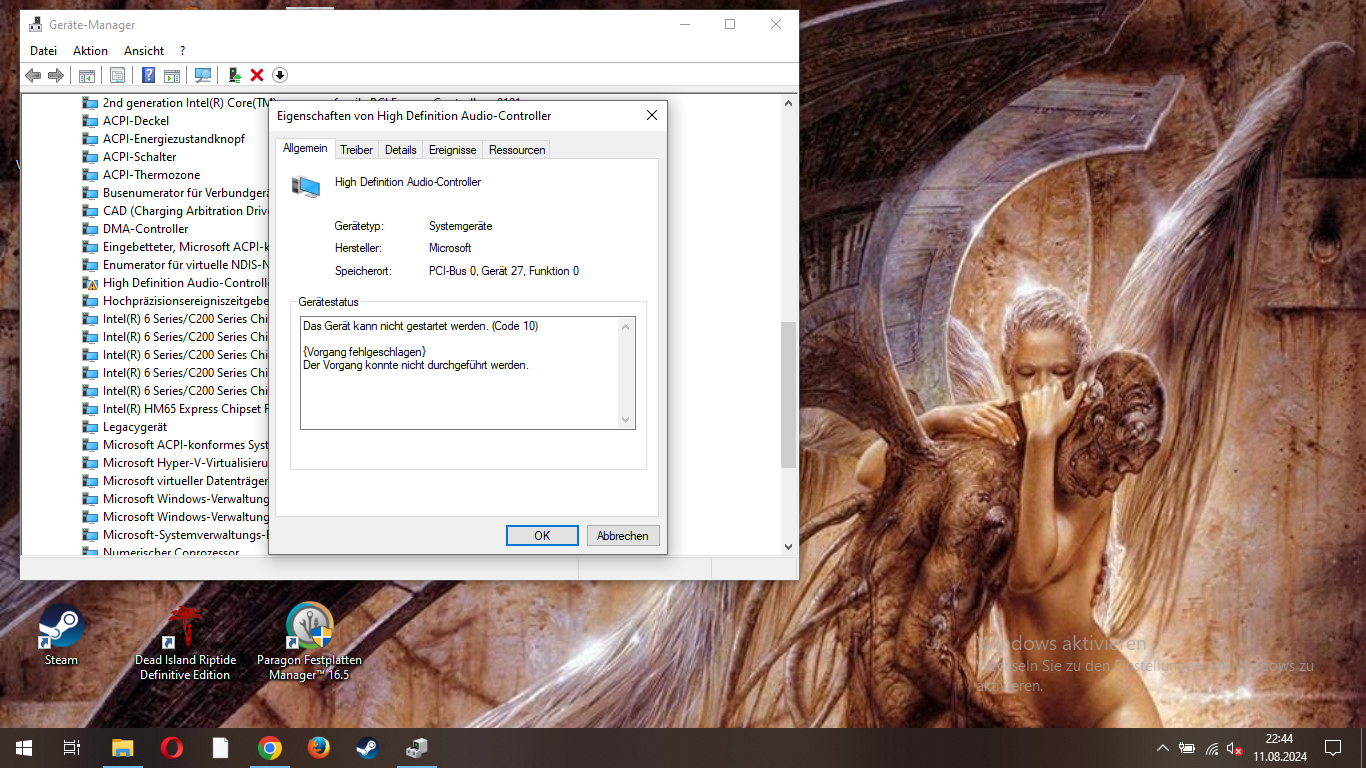
Task: Click the blue Help question mark icon
Action: 148,75
